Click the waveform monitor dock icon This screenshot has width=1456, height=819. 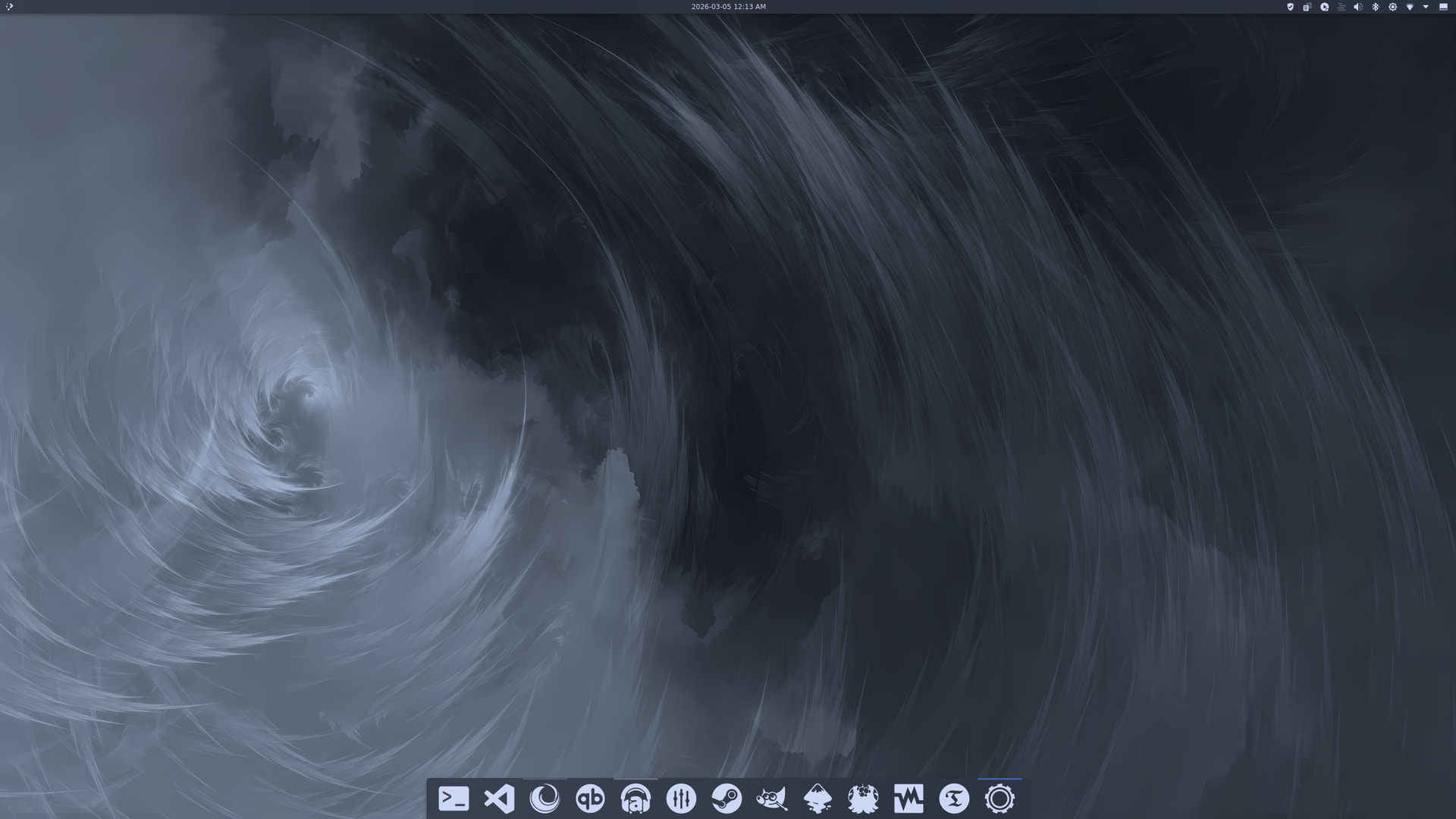[x=908, y=799]
